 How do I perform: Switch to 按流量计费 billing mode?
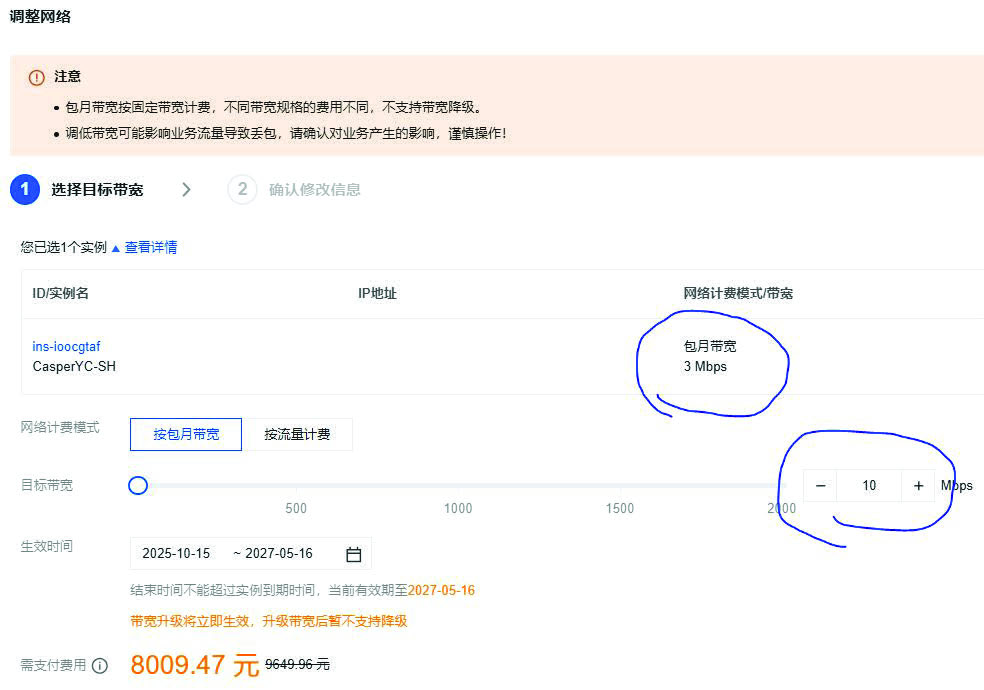297,435
